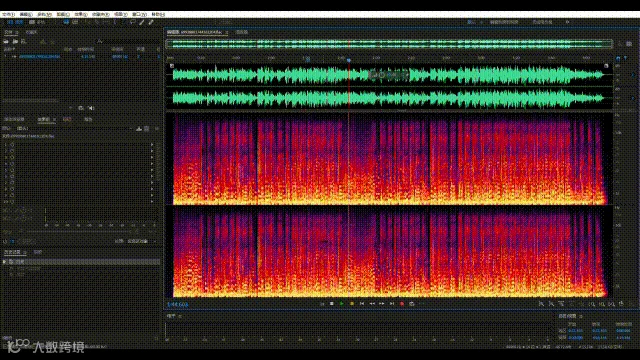Toggle right channel enable button
This screenshot has height=360, width=640.
click(633, 98)
